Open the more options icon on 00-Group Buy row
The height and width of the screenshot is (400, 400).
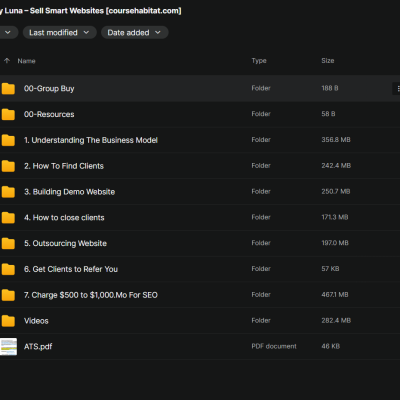pos(397,88)
